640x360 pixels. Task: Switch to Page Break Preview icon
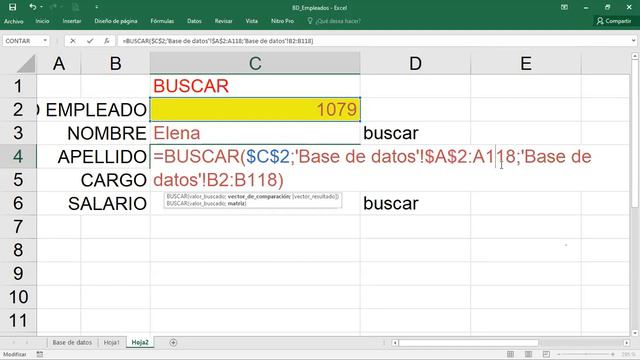coord(546,354)
